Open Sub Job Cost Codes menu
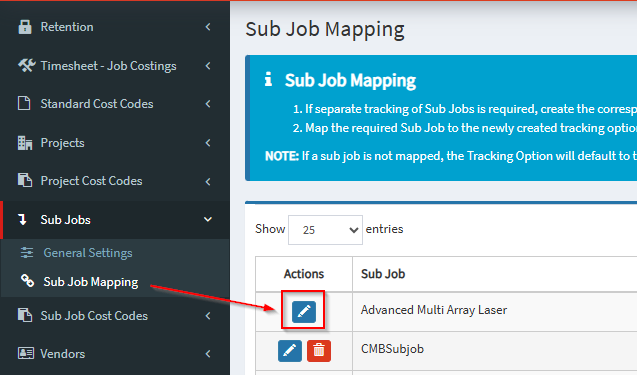The height and width of the screenshot is (375, 637). (115, 316)
